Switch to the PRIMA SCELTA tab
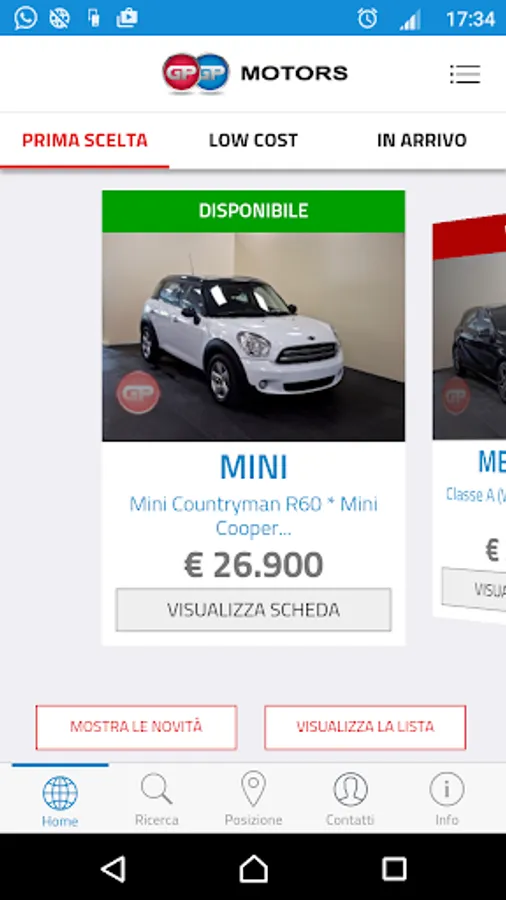 (x=84, y=141)
